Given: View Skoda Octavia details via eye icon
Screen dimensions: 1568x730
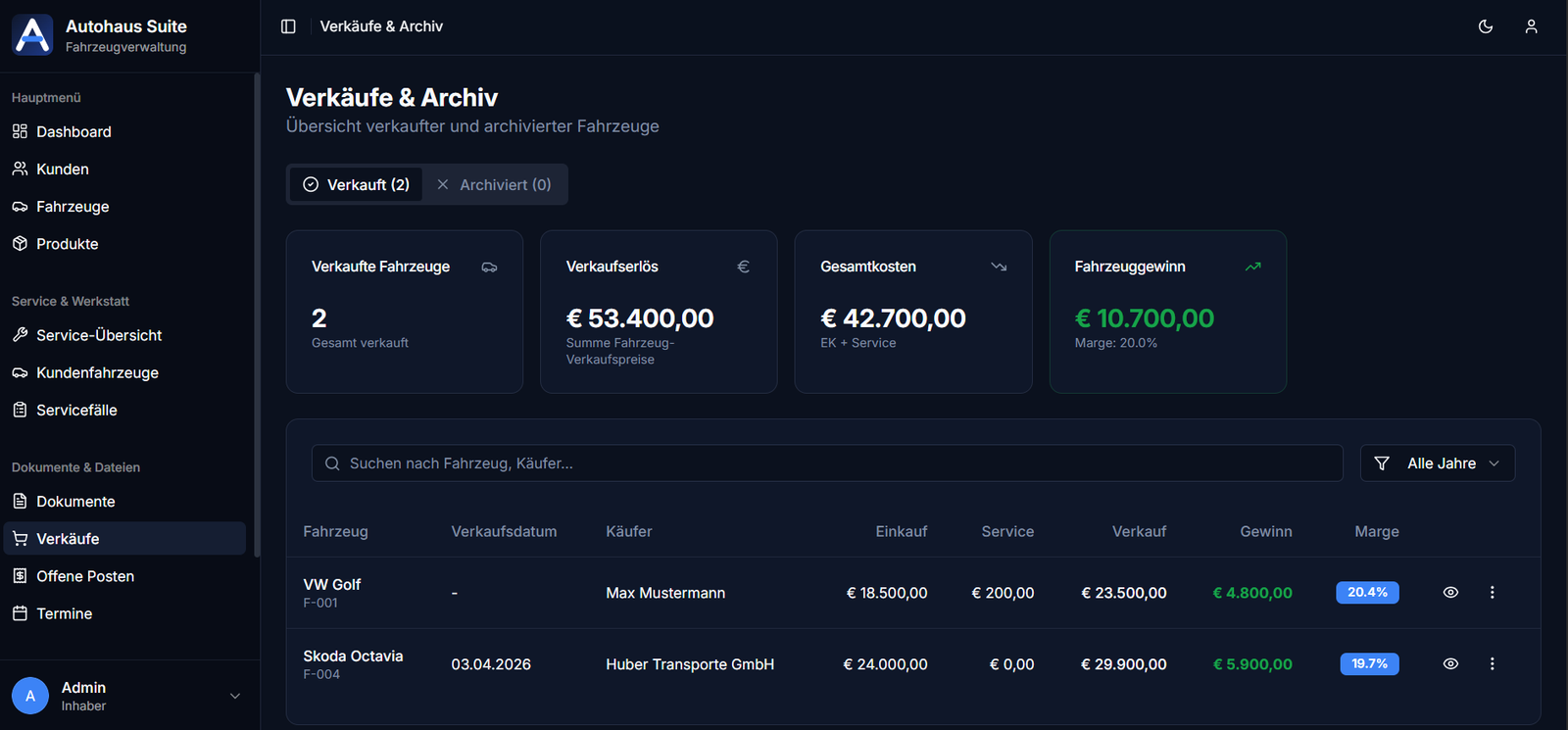Looking at the screenshot, I should pyautogui.click(x=1450, y=664).
